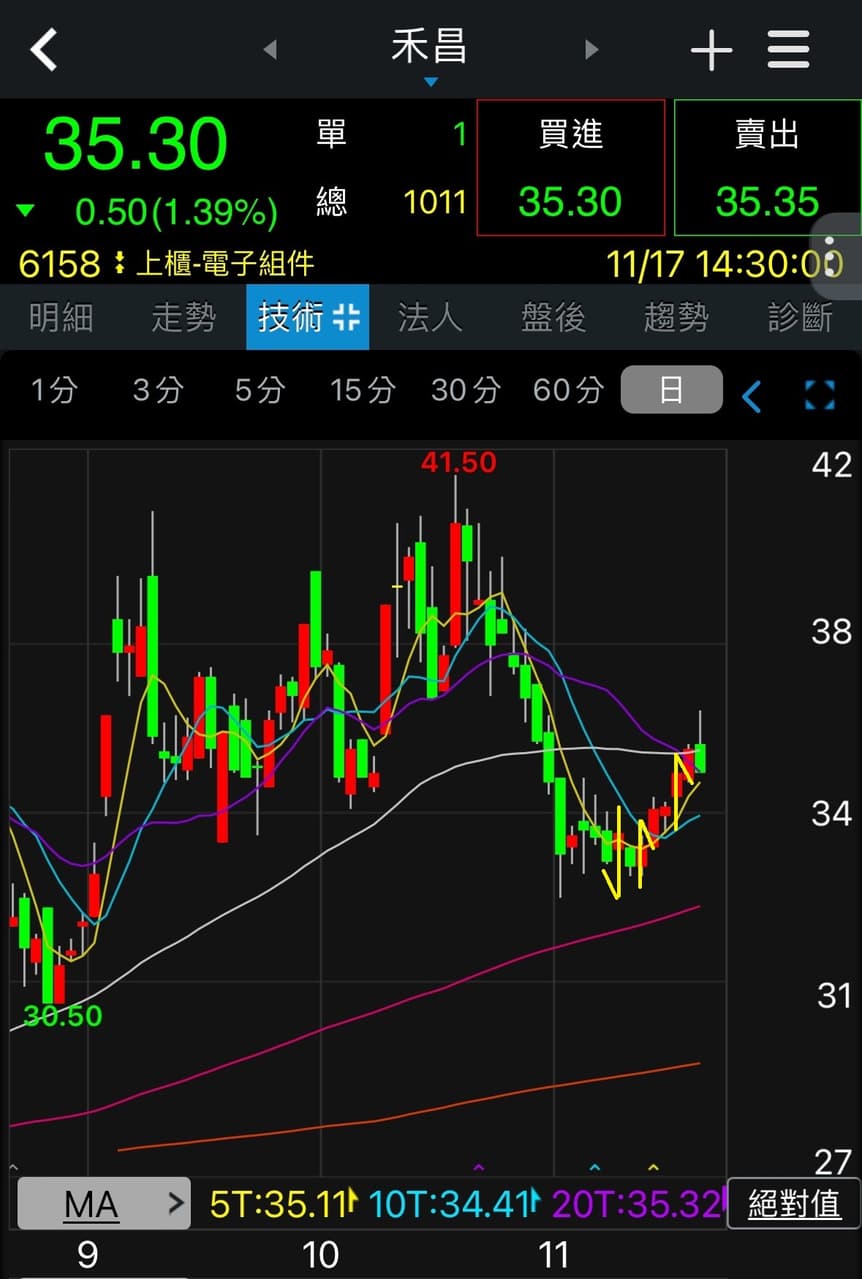Screen dimensions: 862x1279
Task: Tap the 38 price axis label
Action: [x=831, y=632]
